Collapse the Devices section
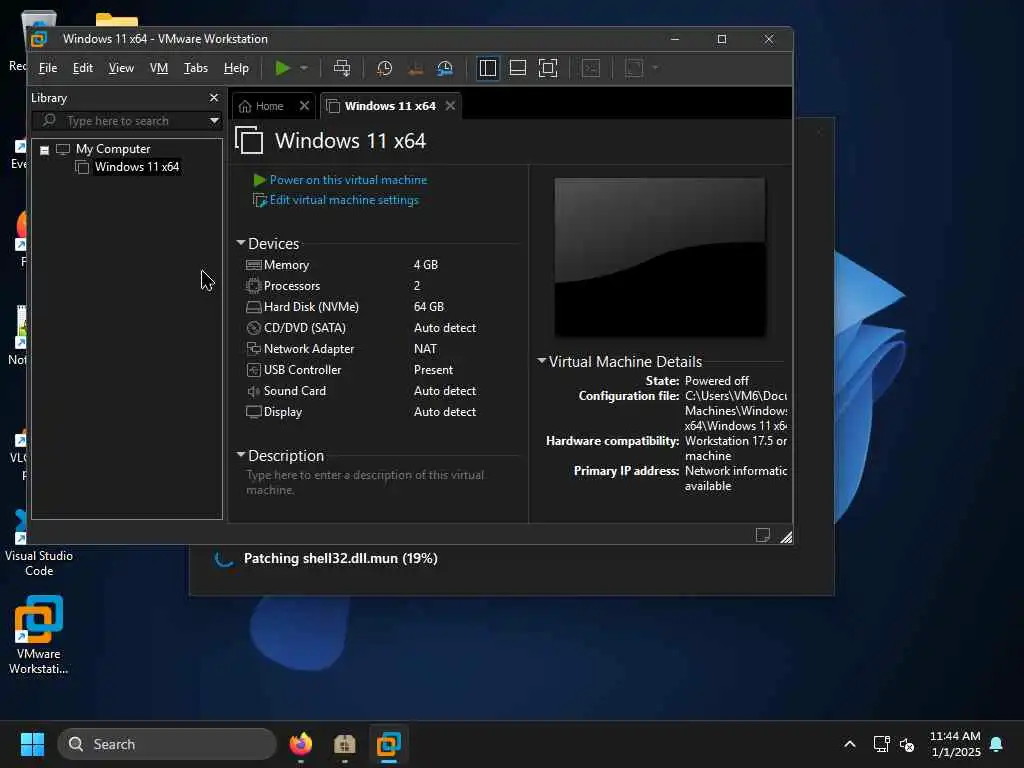Image resolution: width=1024 pixels, height=768 pixels. click(240, 243)
